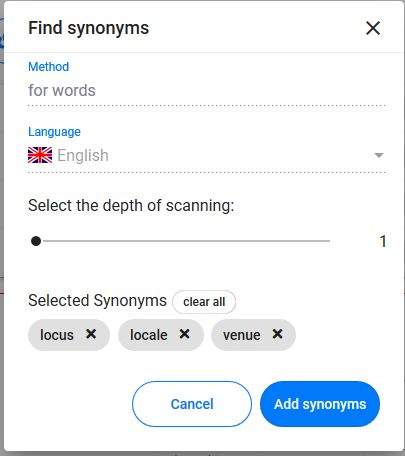Image resolution: width=405 pixels, height=456 pixels.
Task: Click the Language field label
Action: click(x=54, y=132)
